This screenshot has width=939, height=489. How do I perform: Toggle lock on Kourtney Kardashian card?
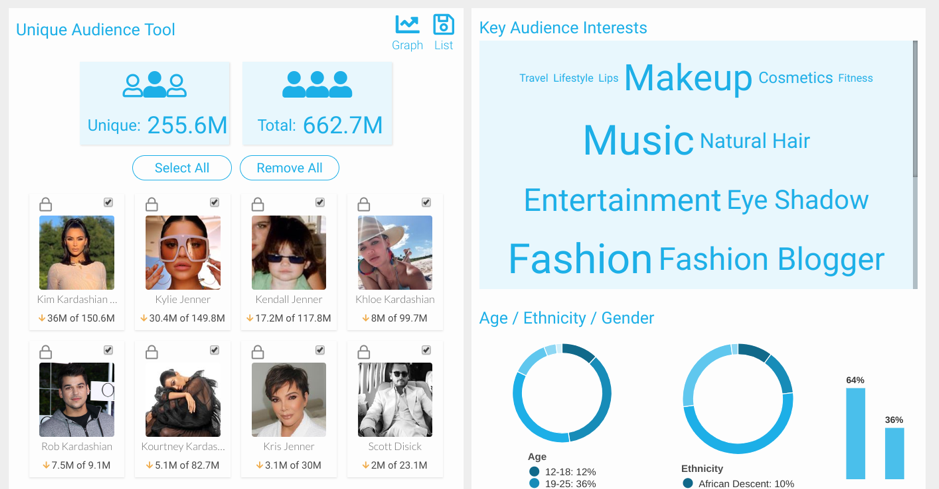(x=152, y=351)
